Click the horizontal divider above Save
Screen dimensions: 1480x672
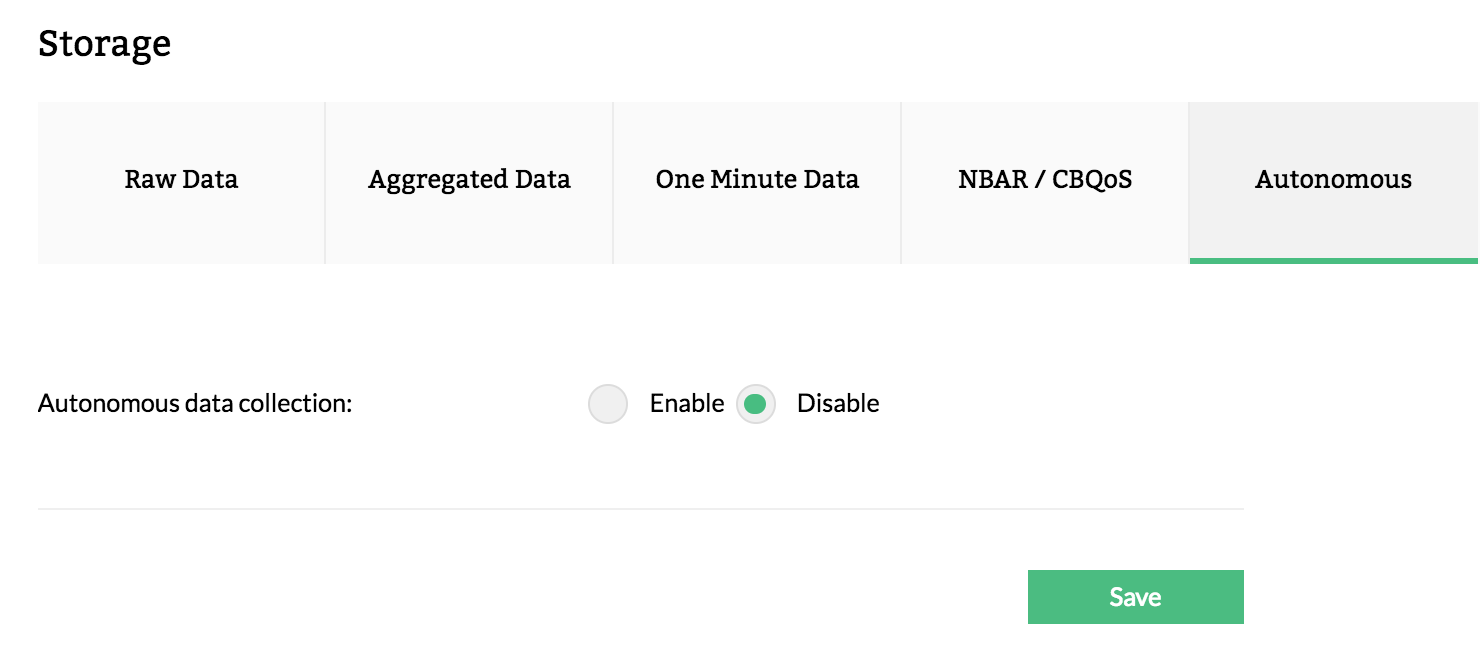(x=640, y=509)
